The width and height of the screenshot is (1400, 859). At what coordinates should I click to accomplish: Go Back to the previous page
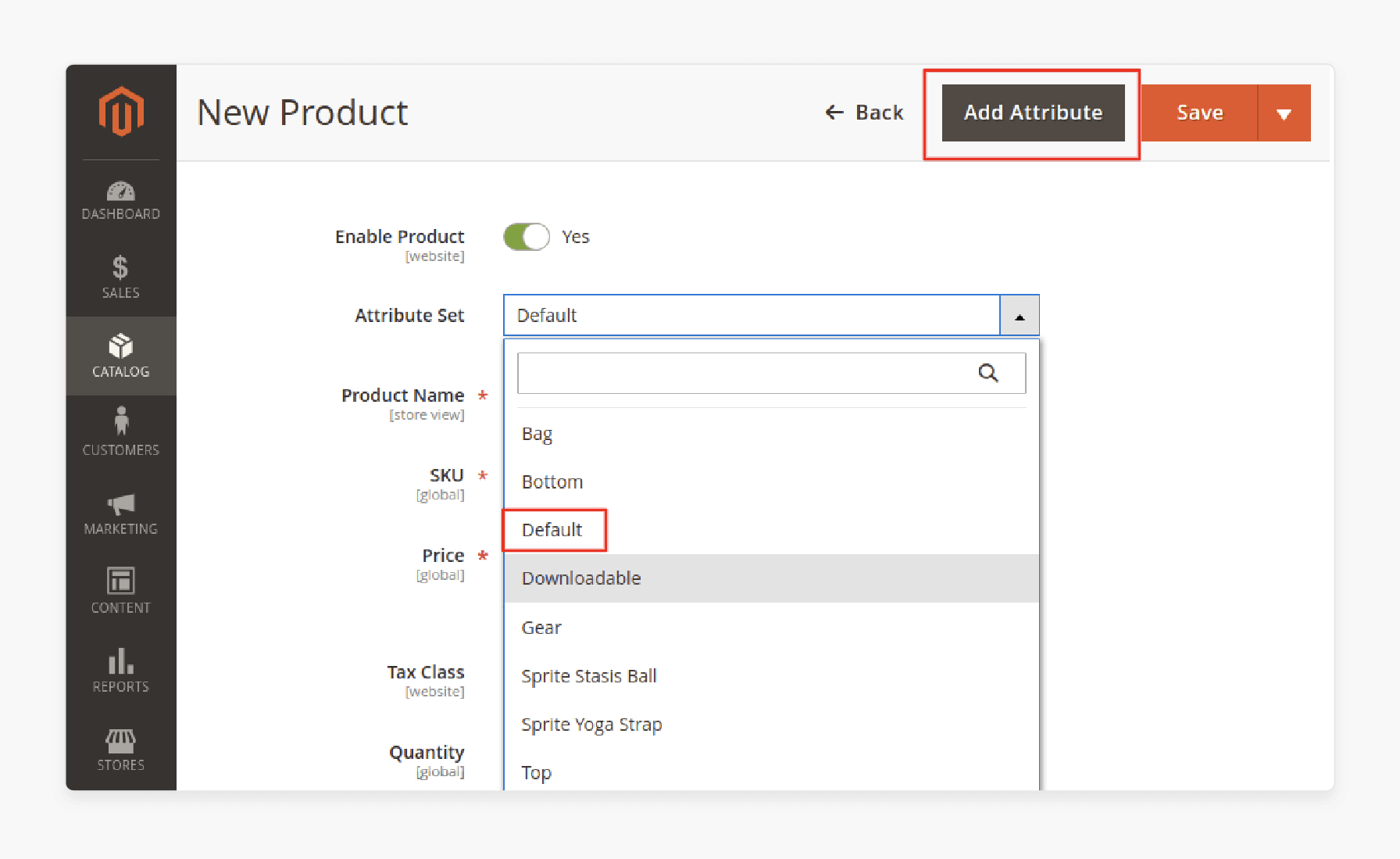864,113
